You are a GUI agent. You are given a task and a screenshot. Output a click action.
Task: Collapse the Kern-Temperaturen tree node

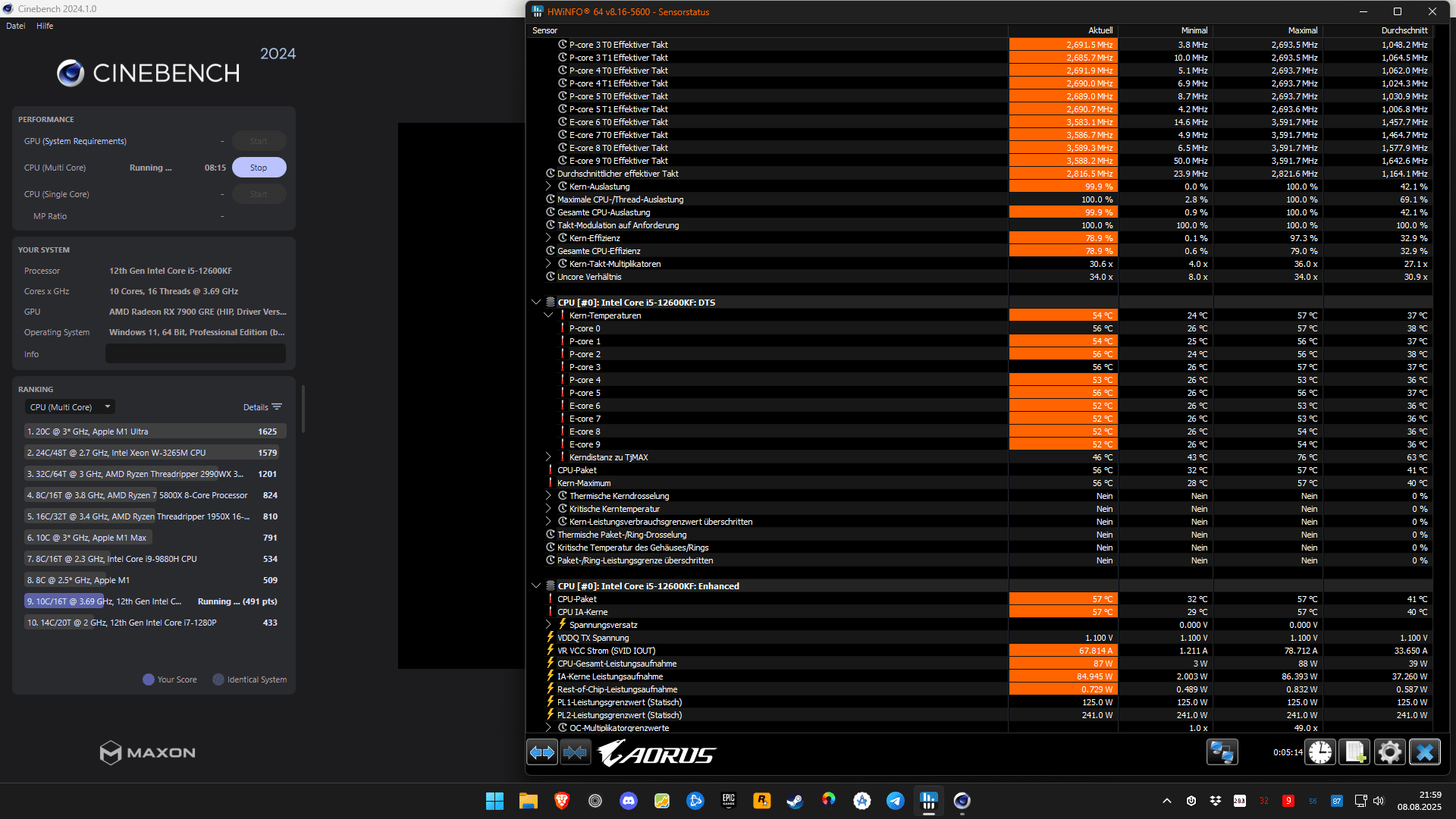tap(548, 315)
